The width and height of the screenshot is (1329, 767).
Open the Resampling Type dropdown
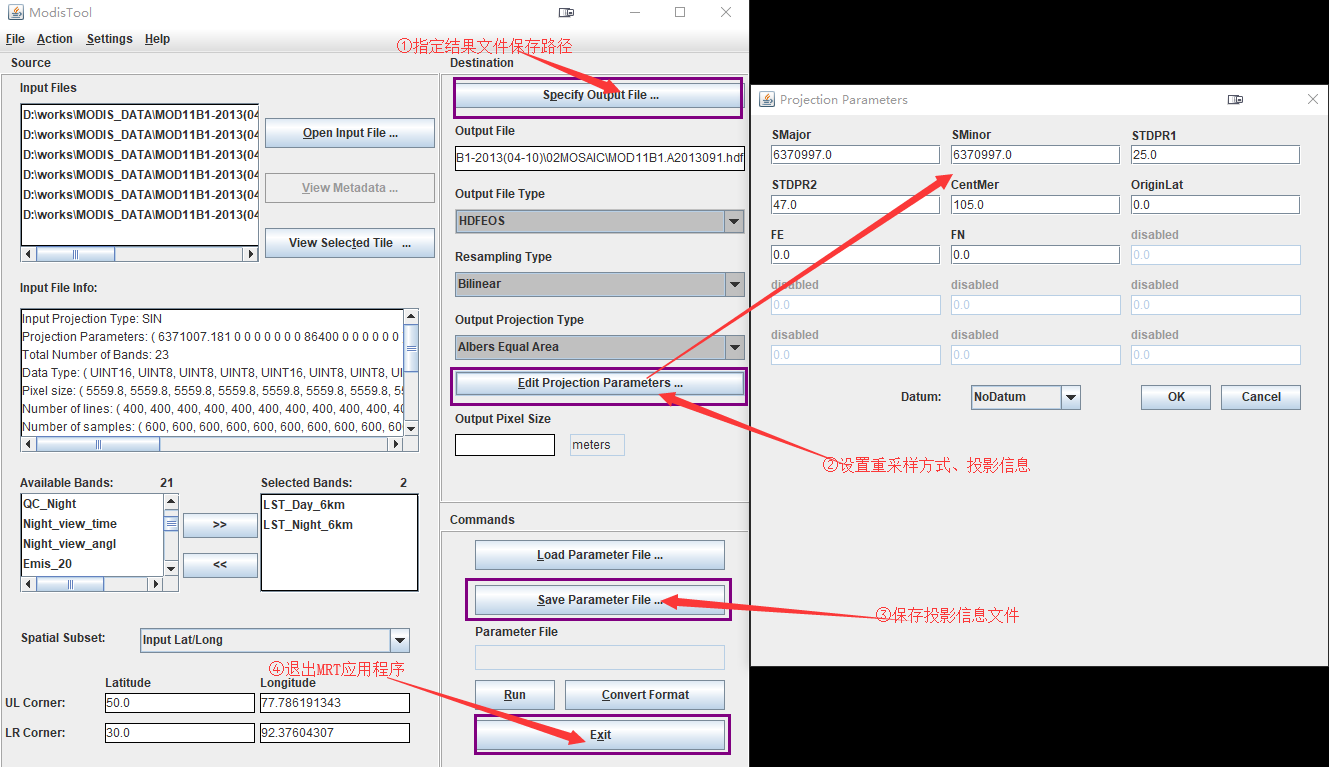(734, 284)
